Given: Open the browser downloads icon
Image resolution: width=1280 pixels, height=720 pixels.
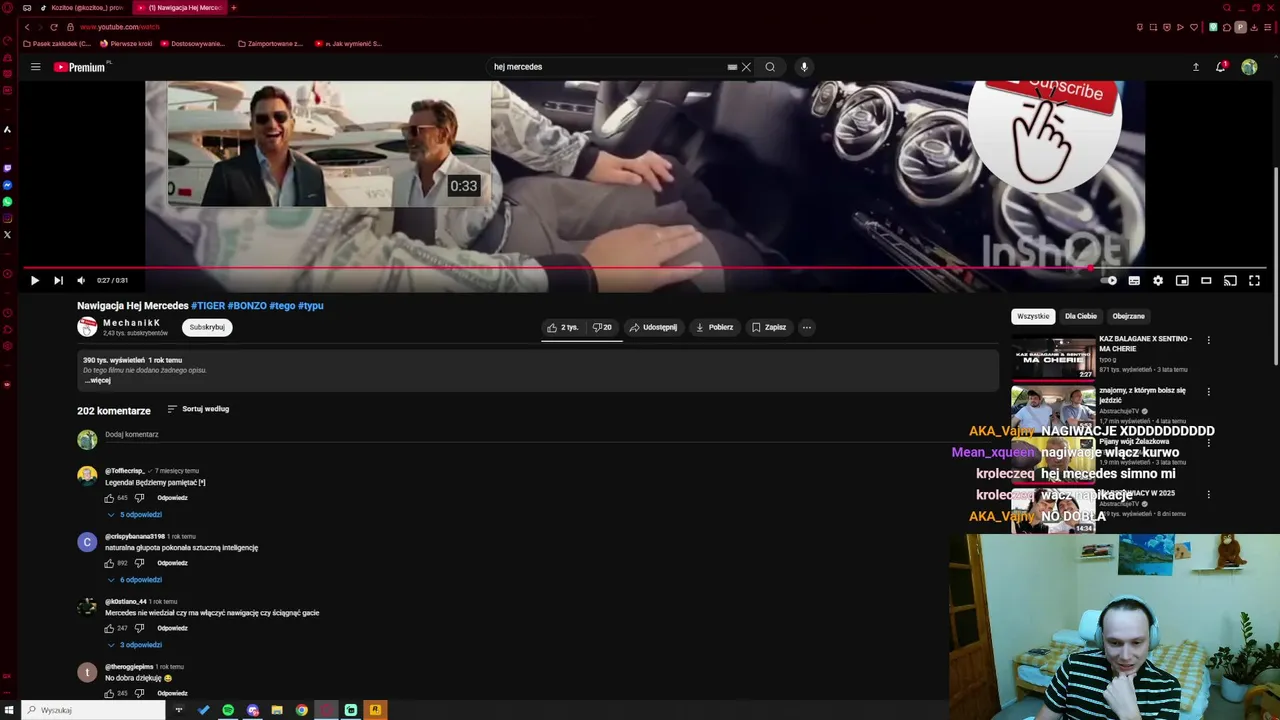Looking at the screenshot, I should click(1254, 27).
